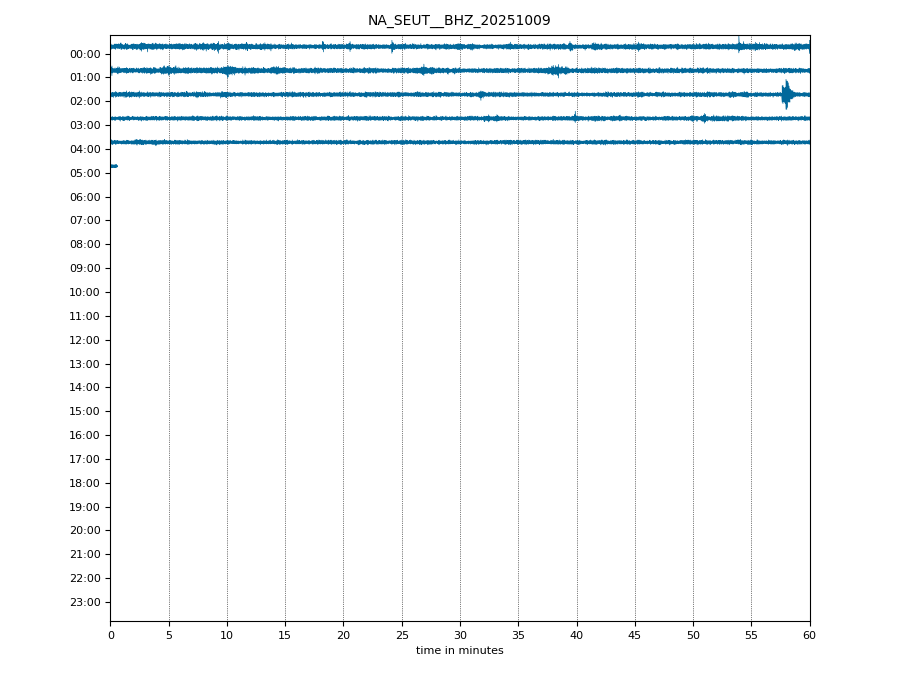Select the 03:00 hour label
919x690 pixels.
[x=85, y=126]
